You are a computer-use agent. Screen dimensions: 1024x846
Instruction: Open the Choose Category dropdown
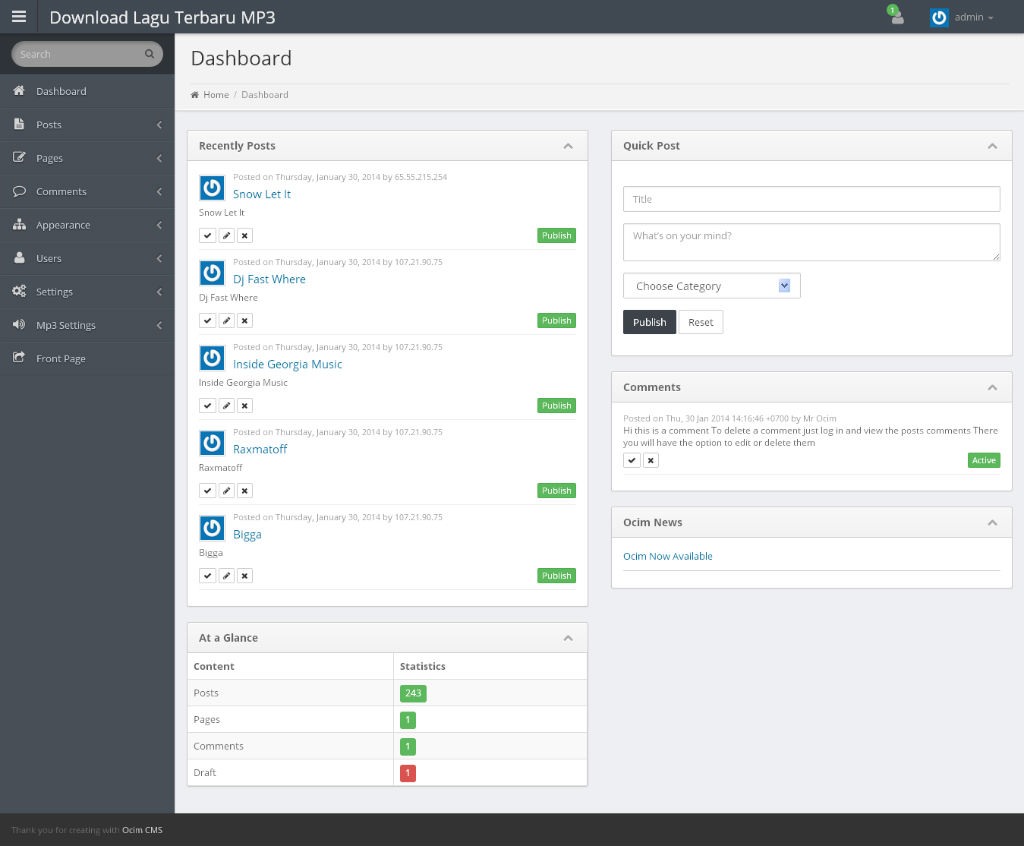[x=711, y=286]
